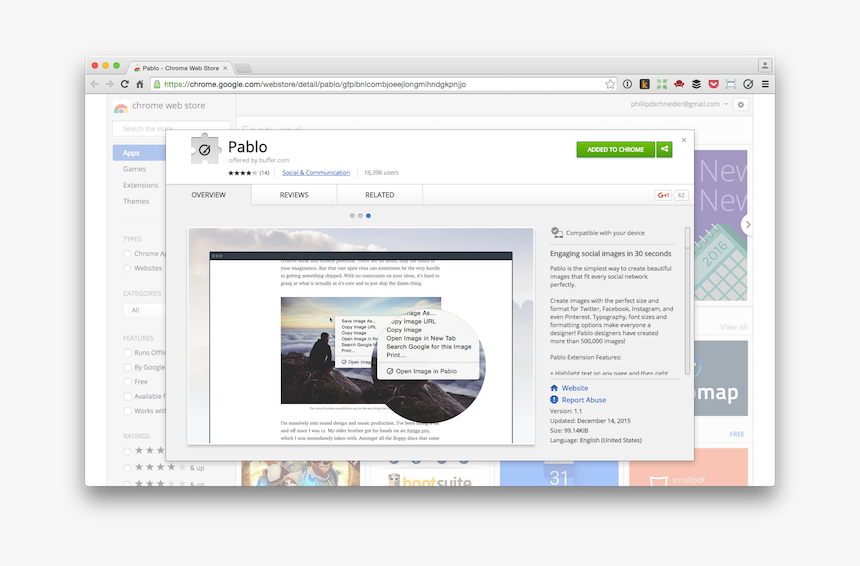Select the four stars & up radio button

coord(127,468)
